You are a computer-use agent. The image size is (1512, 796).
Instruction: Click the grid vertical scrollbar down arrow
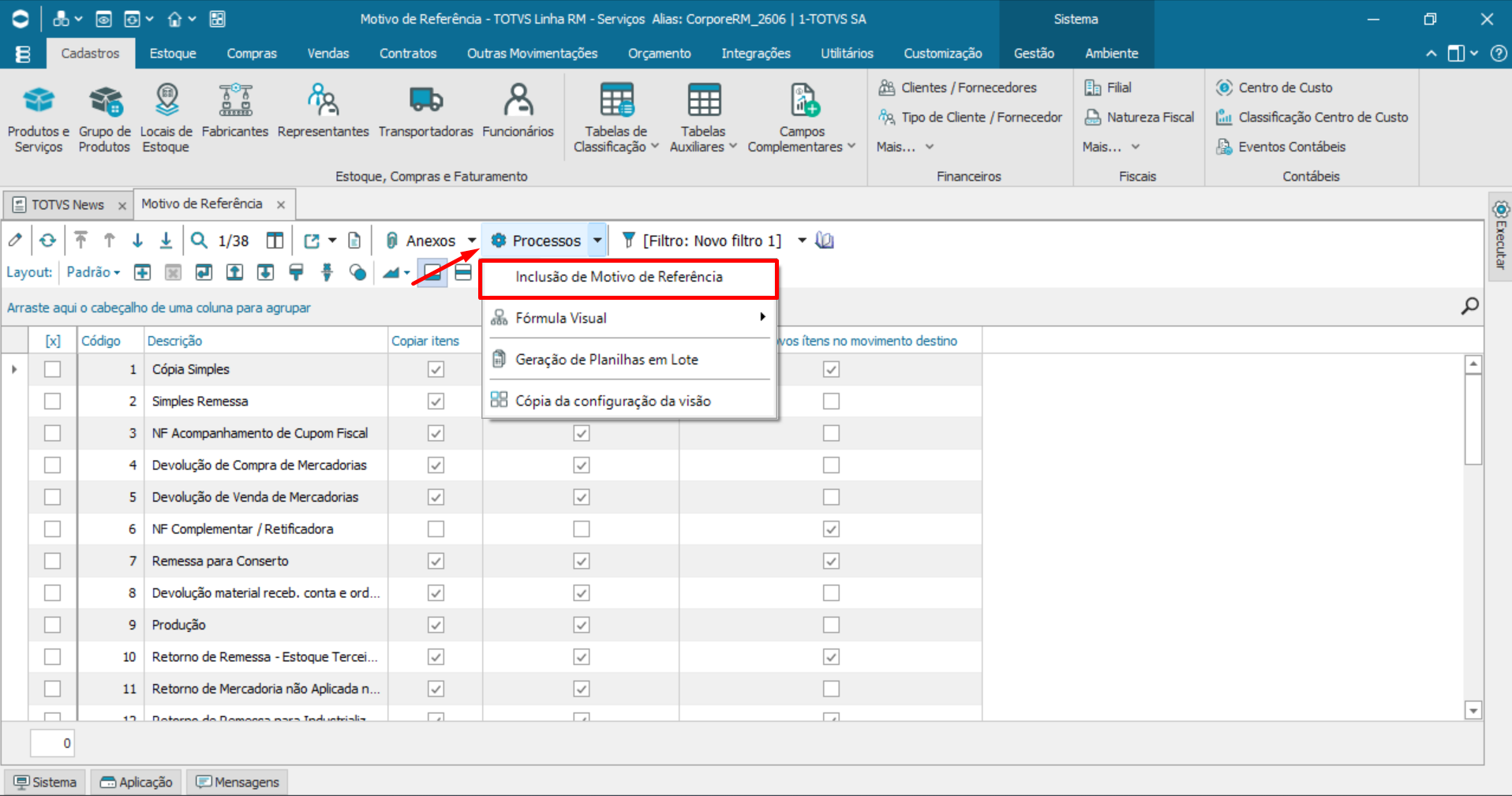1473,711
